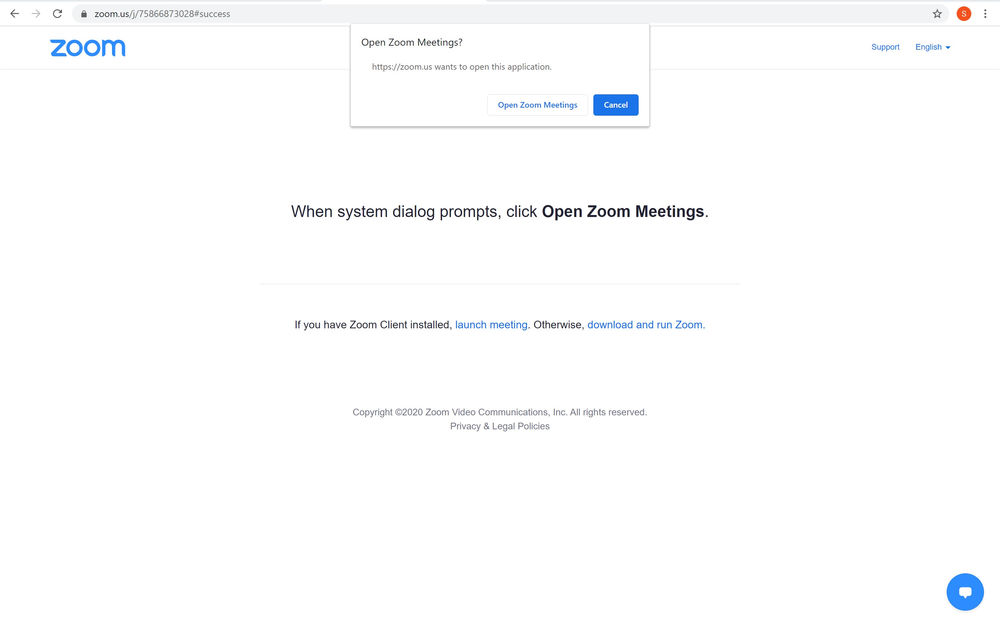Click the download and run Zoom link
Image resolution: width=1000 pixels, height=625 pixels.
point(644,324)
